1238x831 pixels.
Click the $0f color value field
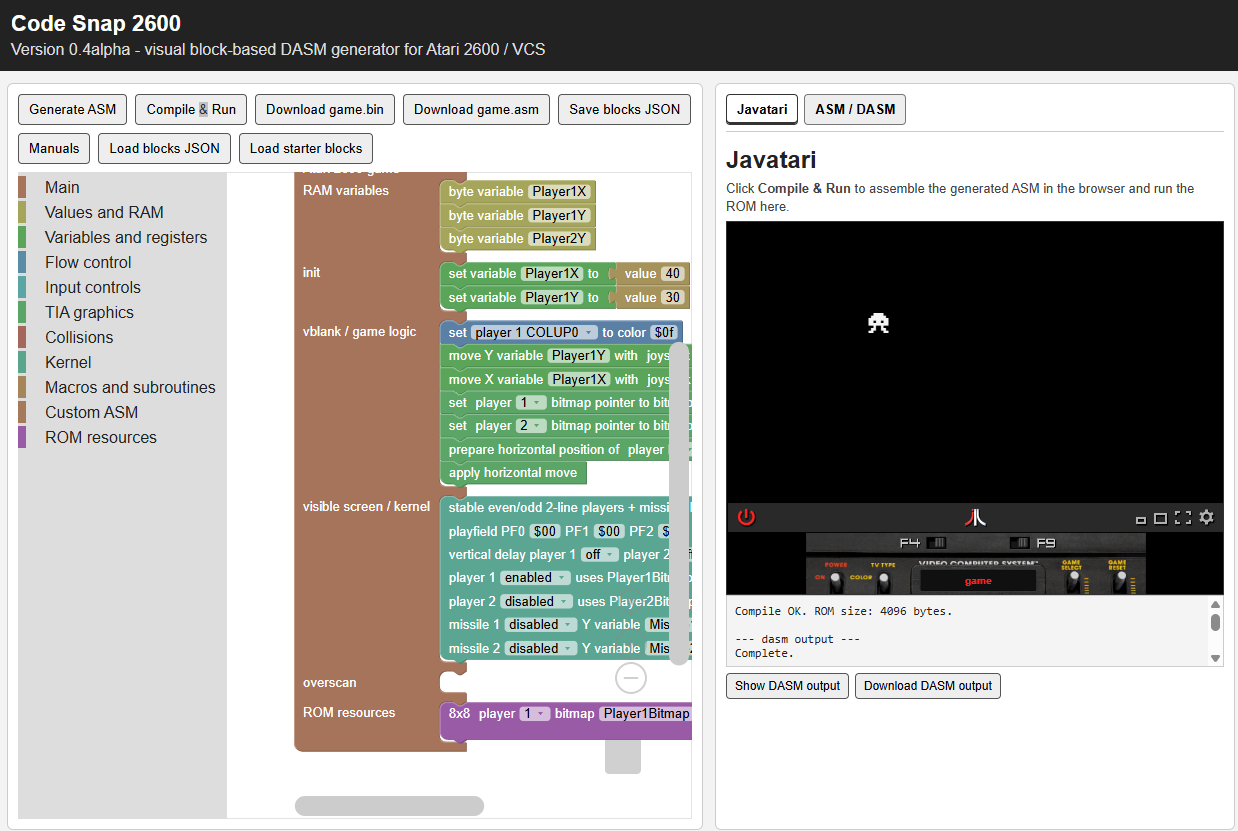tap(664, 332)
